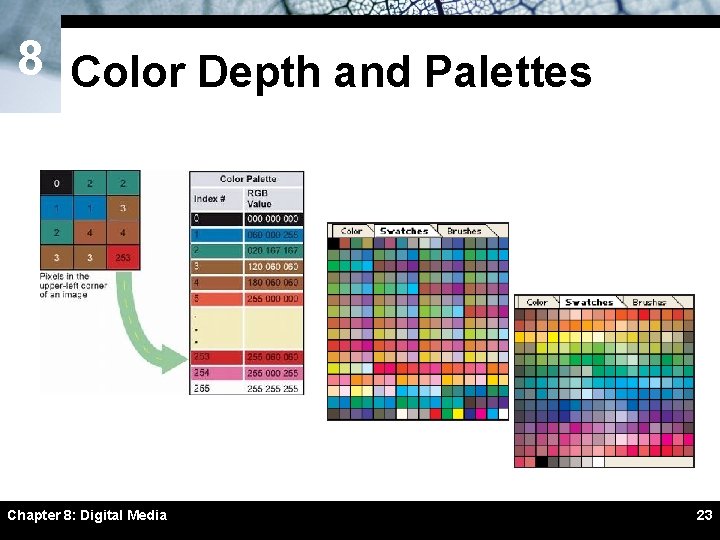Pick the final white swatch ending left panel's last row
The width and height of the screenshot is (720, 540).
pyautogui.click(x=503, y=414)
